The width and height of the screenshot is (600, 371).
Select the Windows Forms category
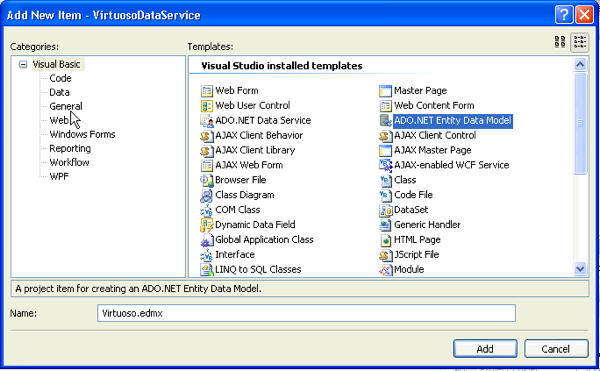[x=82, y=134]
